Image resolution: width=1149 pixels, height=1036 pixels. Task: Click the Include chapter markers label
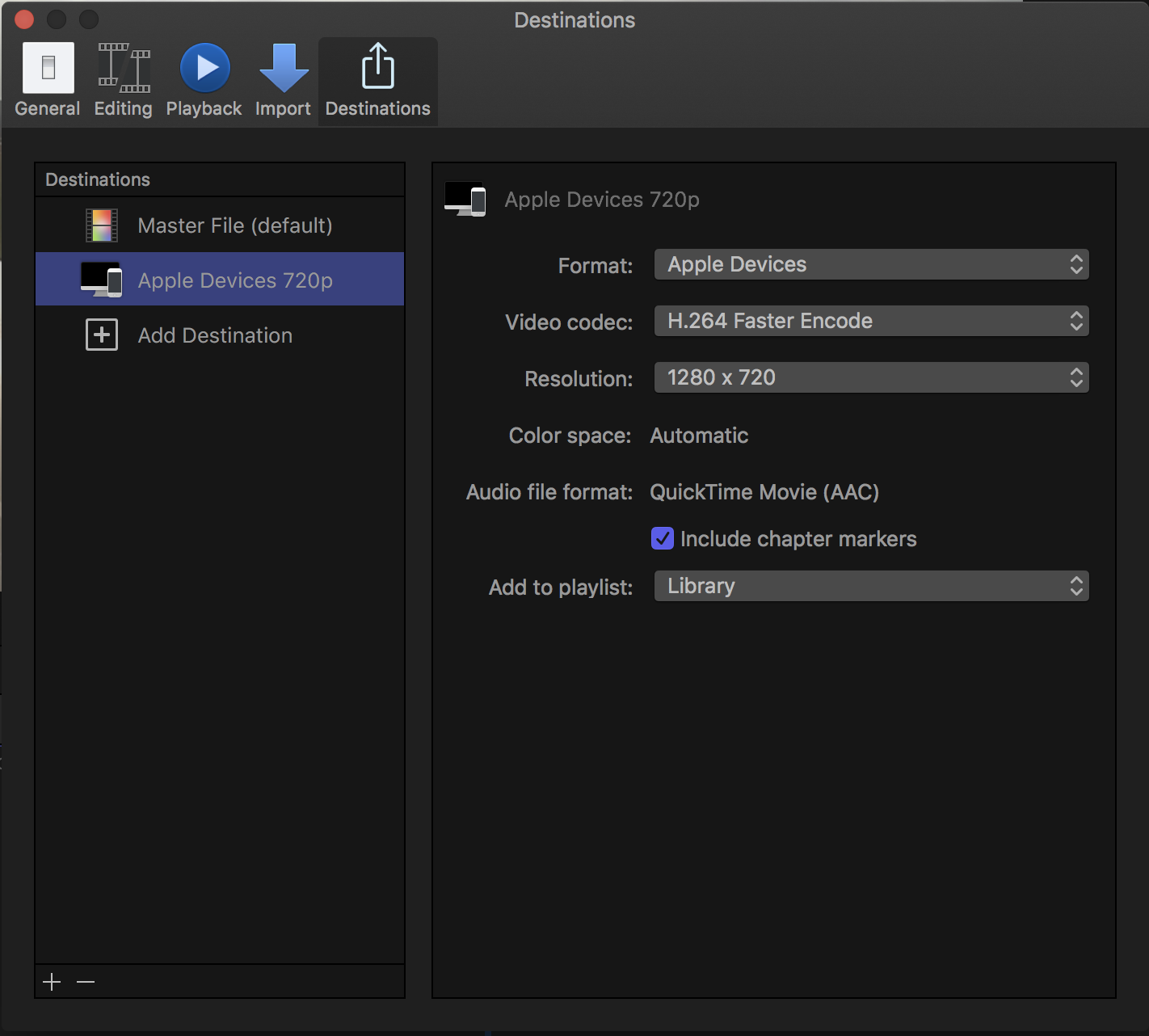[x=798, y=539]
